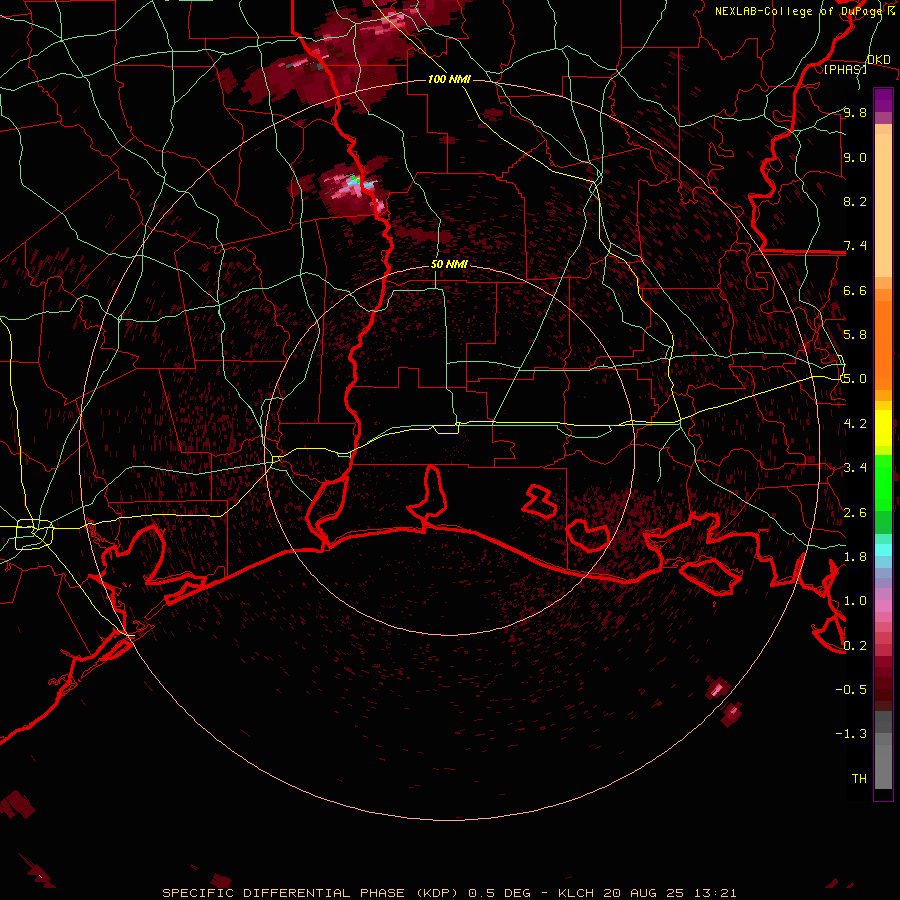This screenshot has height=900, width=900.
Task: Select the 0.2 scale value
Action: (x=855, y=646)
